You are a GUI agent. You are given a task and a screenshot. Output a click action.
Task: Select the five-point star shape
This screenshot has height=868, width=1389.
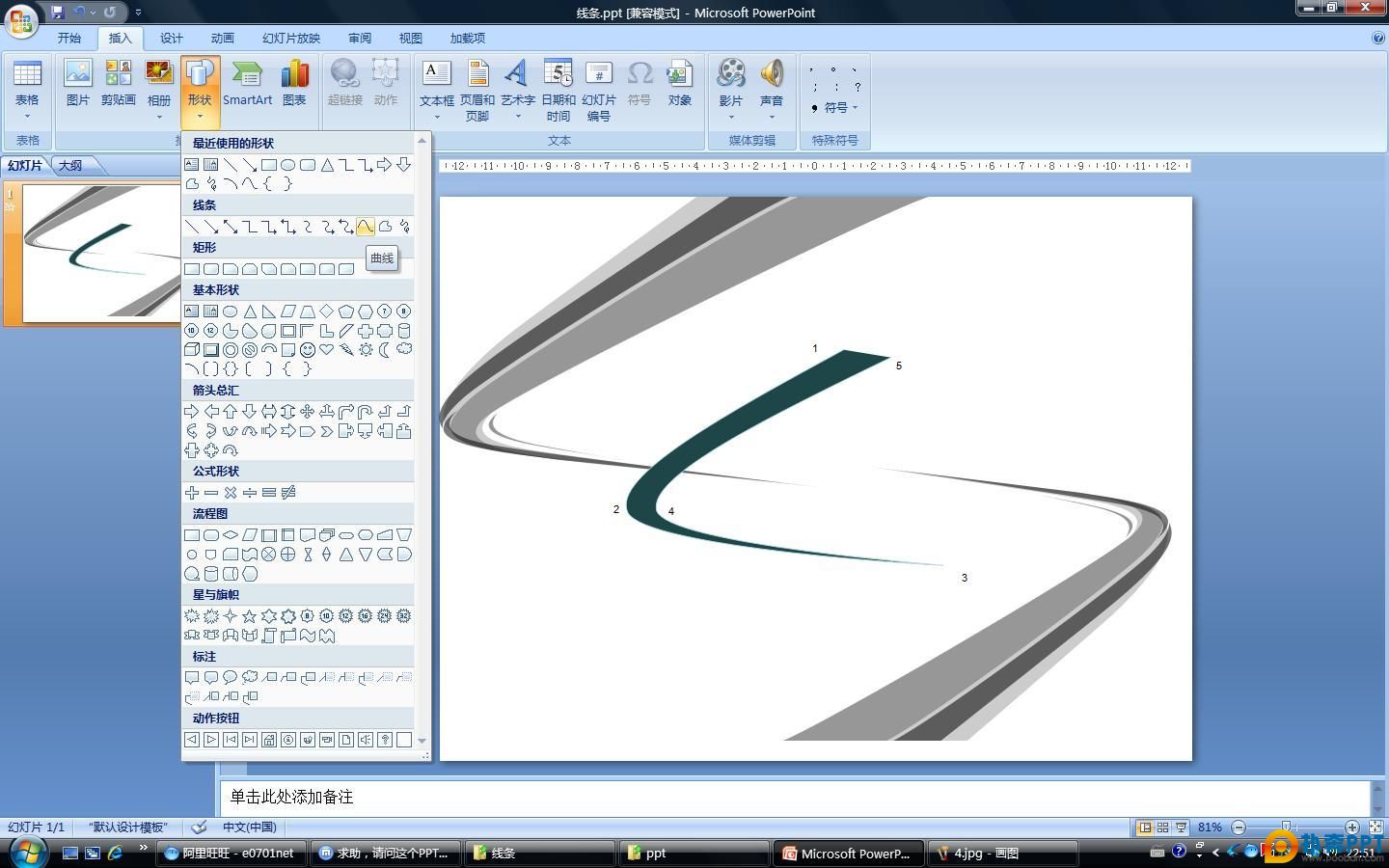(x=249, y=616)
